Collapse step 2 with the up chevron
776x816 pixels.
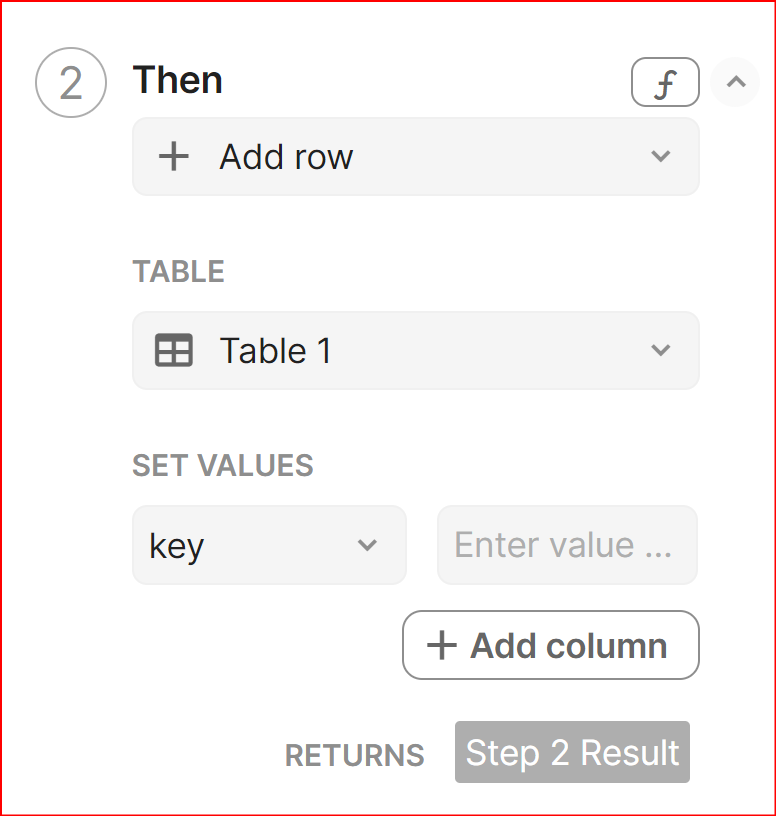tap(736, 82)
